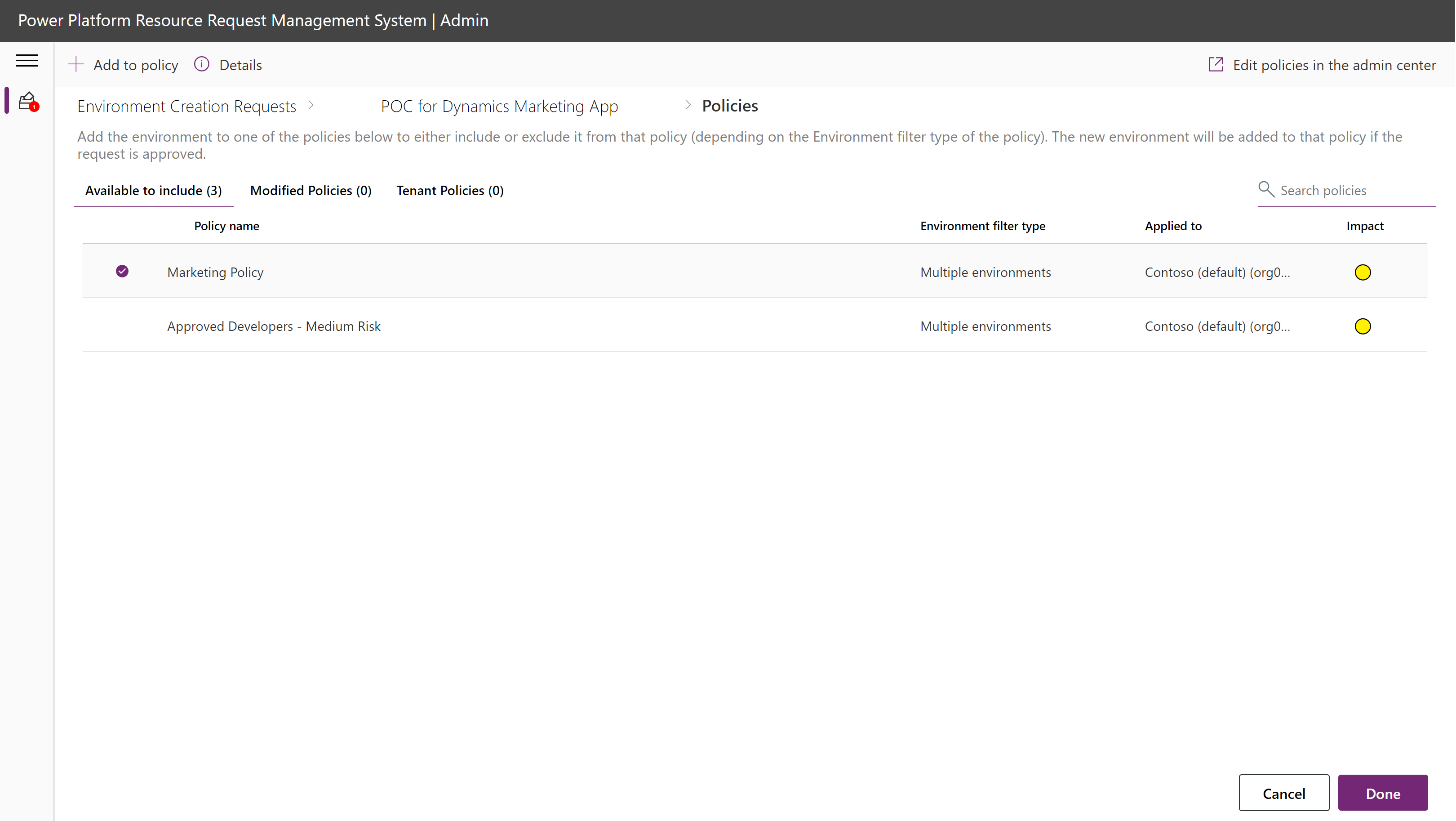The width and height of the screenshot is (1456, 821).
Task: Click the Impact yellow indicator for Marketing Policy
Action: tap(1363, 272)
